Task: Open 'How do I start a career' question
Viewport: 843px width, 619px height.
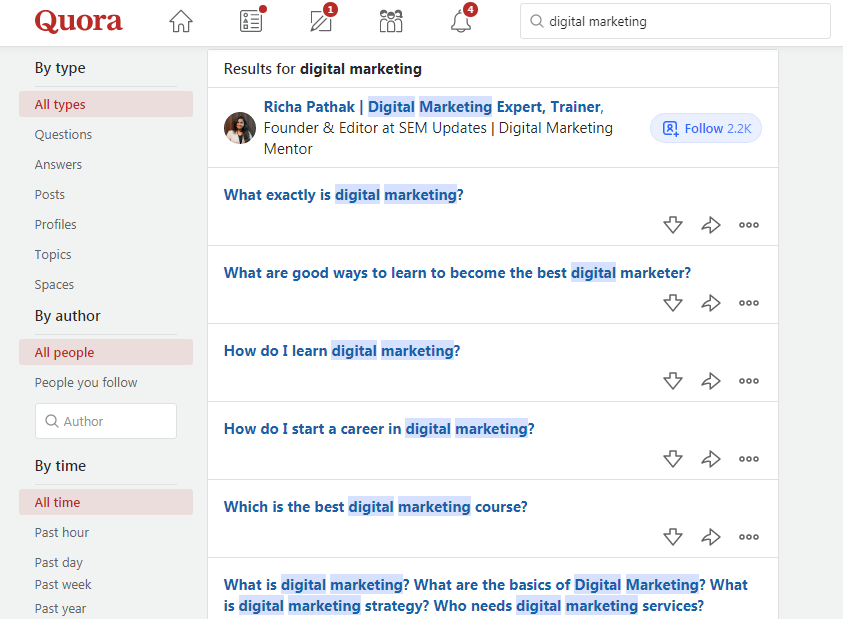Action: 379,429
